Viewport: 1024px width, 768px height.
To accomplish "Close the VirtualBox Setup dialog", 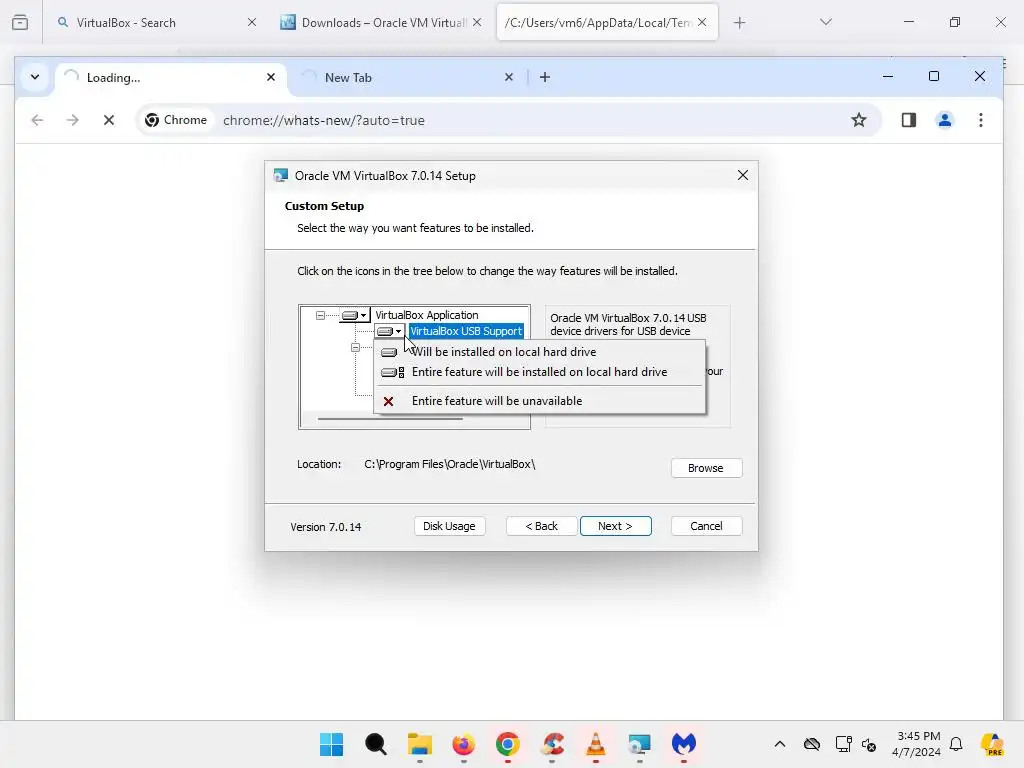I will (743, 175).
